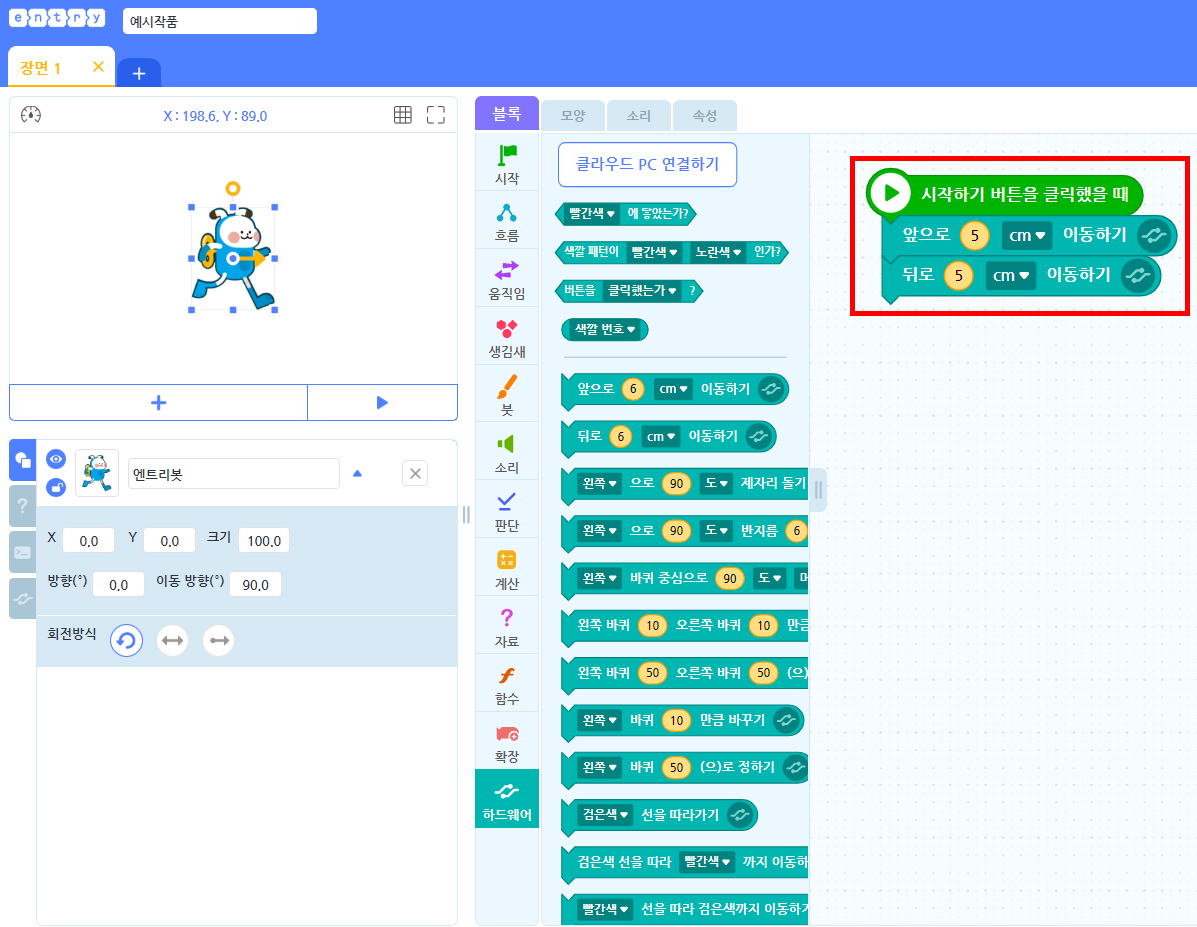1197x927 pixels.
Task: Open 검은색 dropdown in 선을 따라가기 block
Action: click(x=606, y=815)
